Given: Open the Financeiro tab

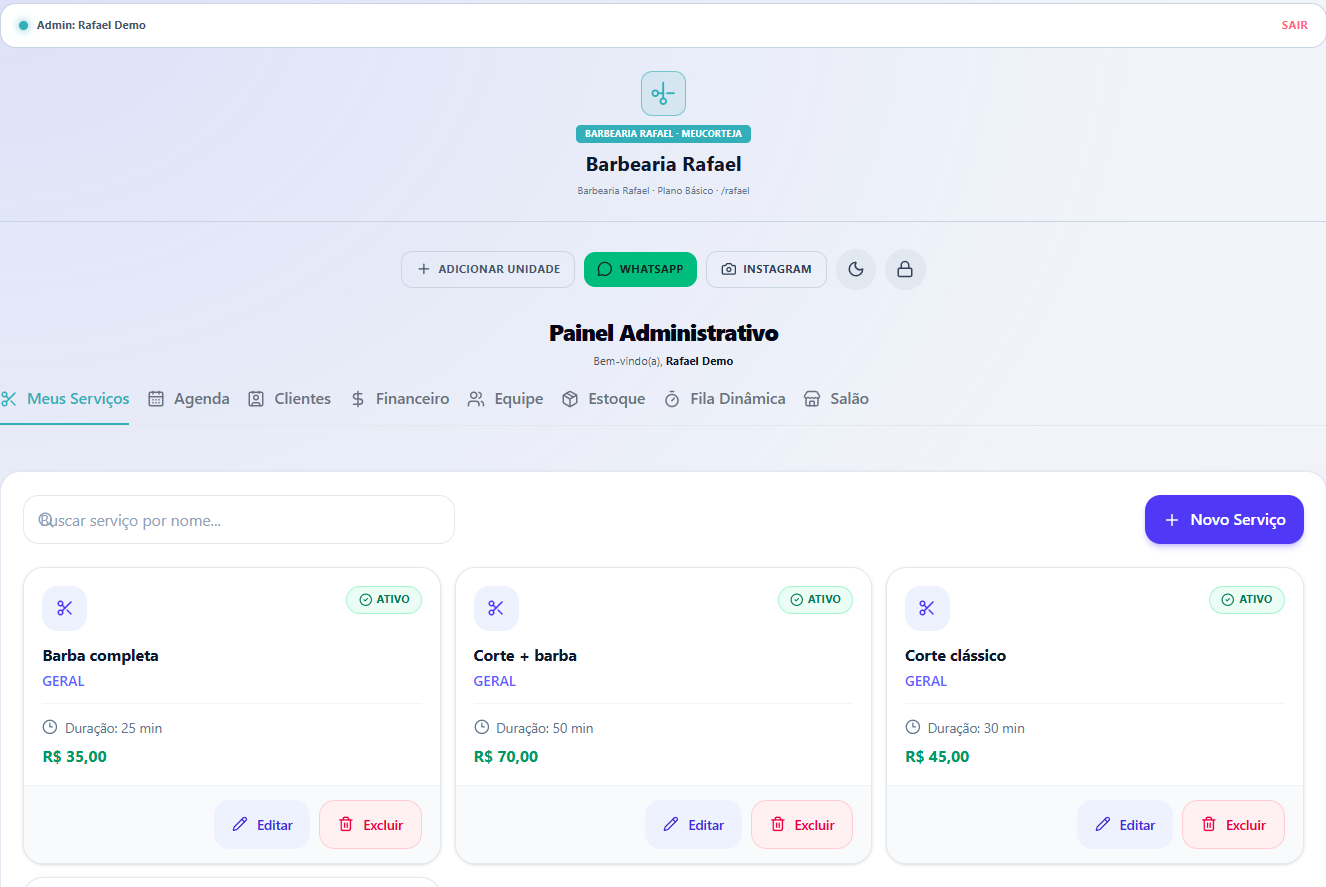Looking at the screenshot, I should 399,399.
